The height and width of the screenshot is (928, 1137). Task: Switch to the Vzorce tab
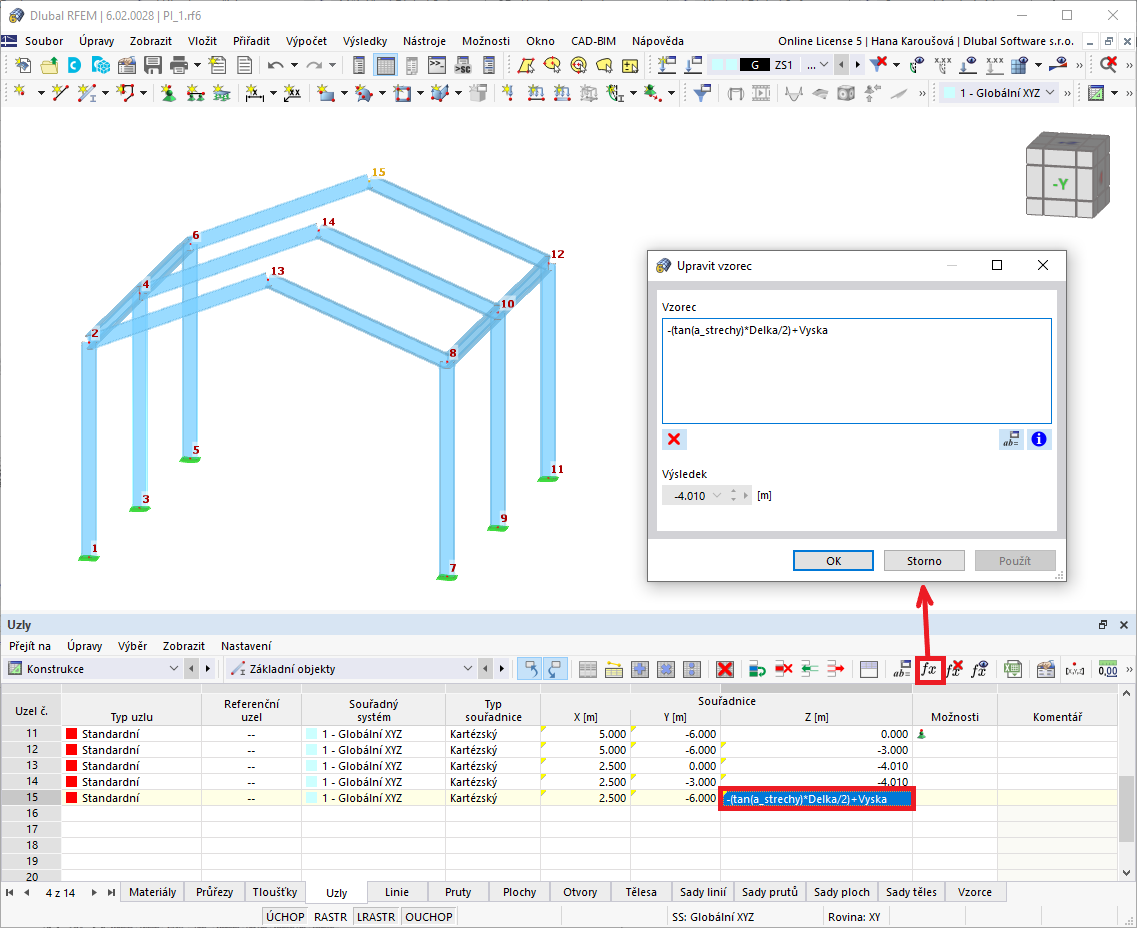(x=975, y=892)
